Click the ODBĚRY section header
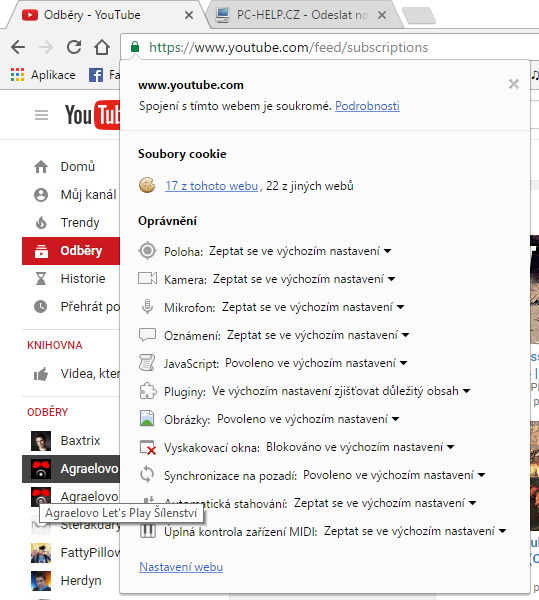Viewport: 539px width, 600px height. (x=47, y=412)
